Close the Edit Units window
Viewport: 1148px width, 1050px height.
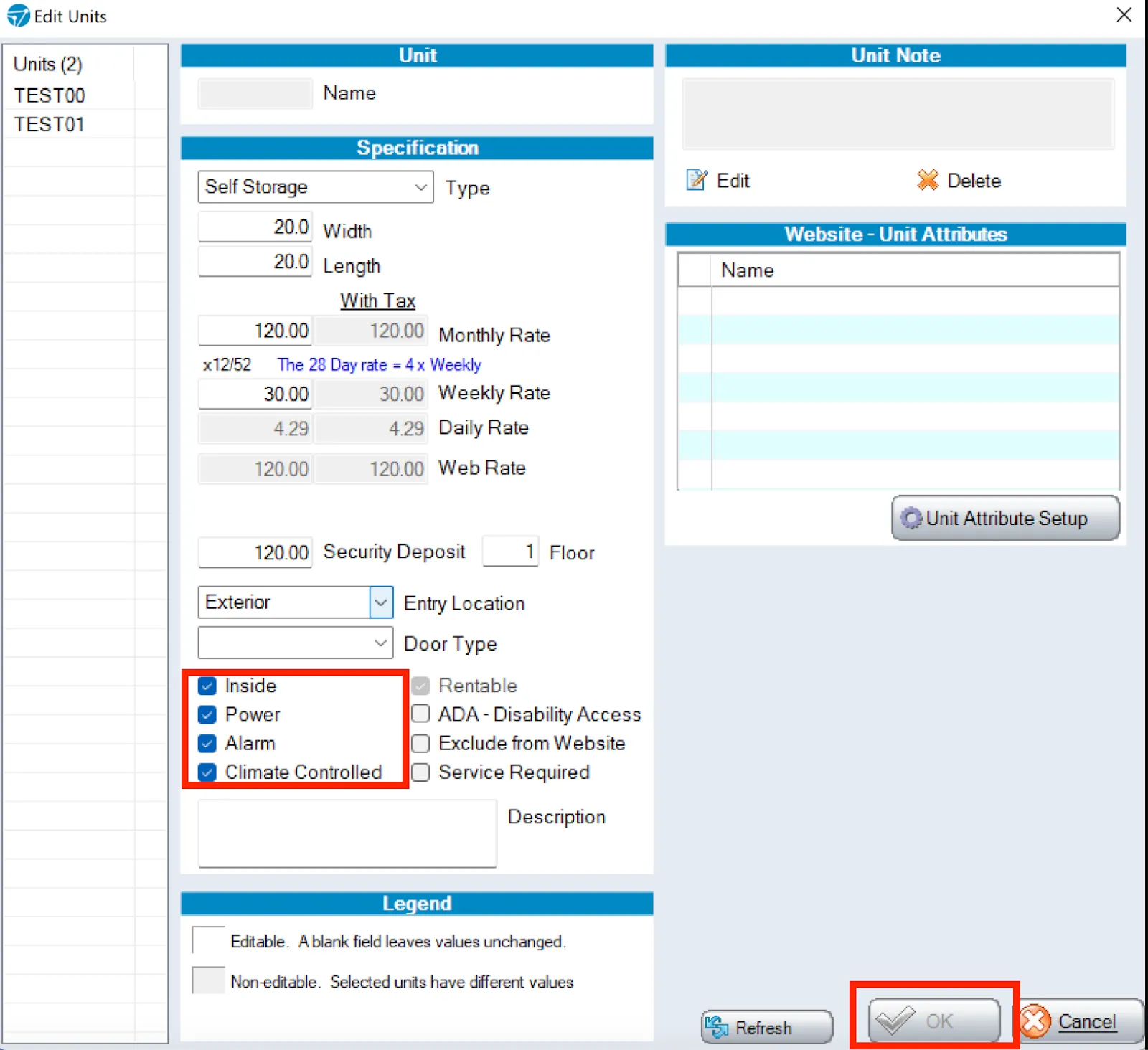coord(1124,14)
